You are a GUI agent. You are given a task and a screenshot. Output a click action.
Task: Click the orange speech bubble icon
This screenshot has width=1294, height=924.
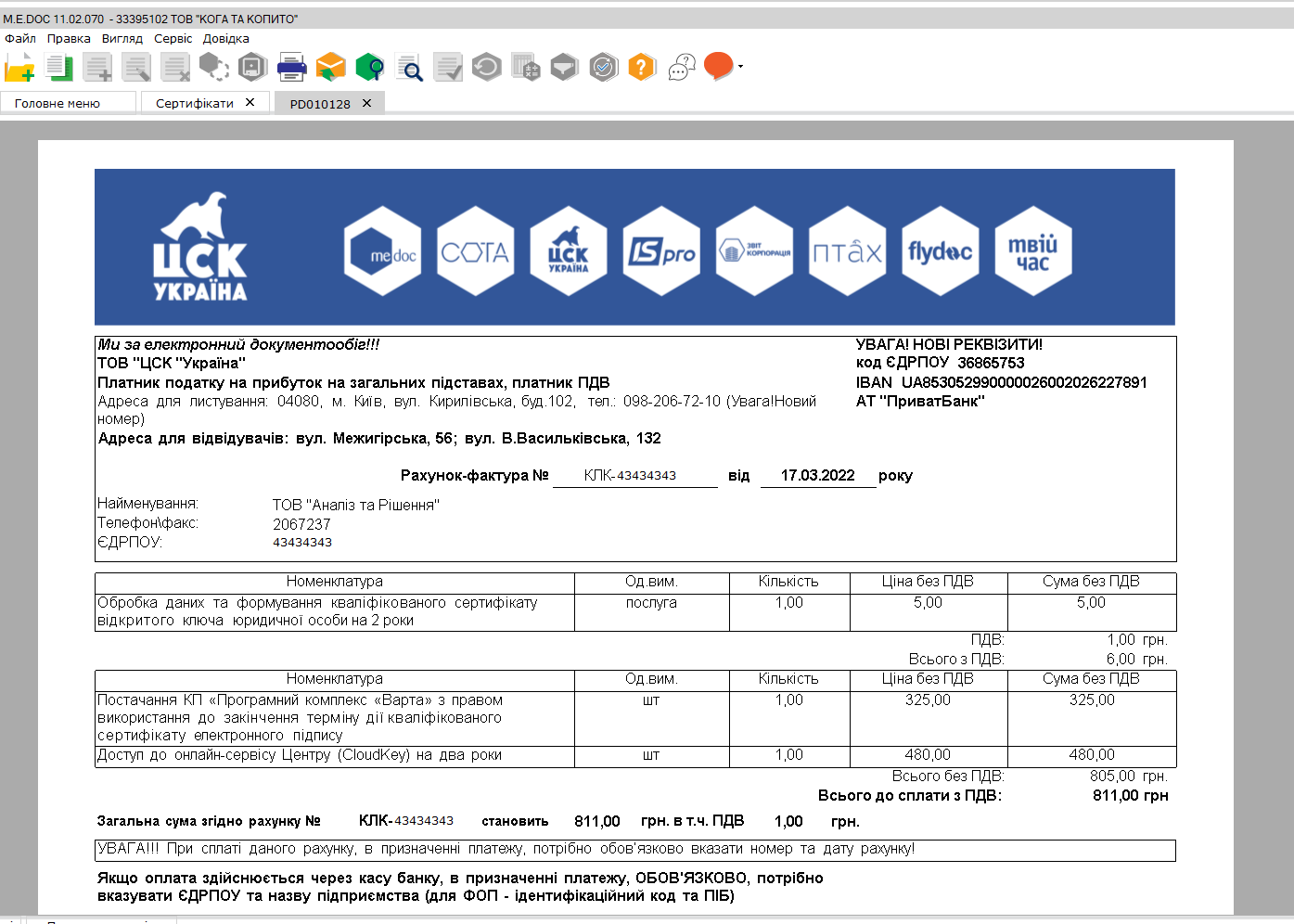pyautogui.click(x=718, y=67)
